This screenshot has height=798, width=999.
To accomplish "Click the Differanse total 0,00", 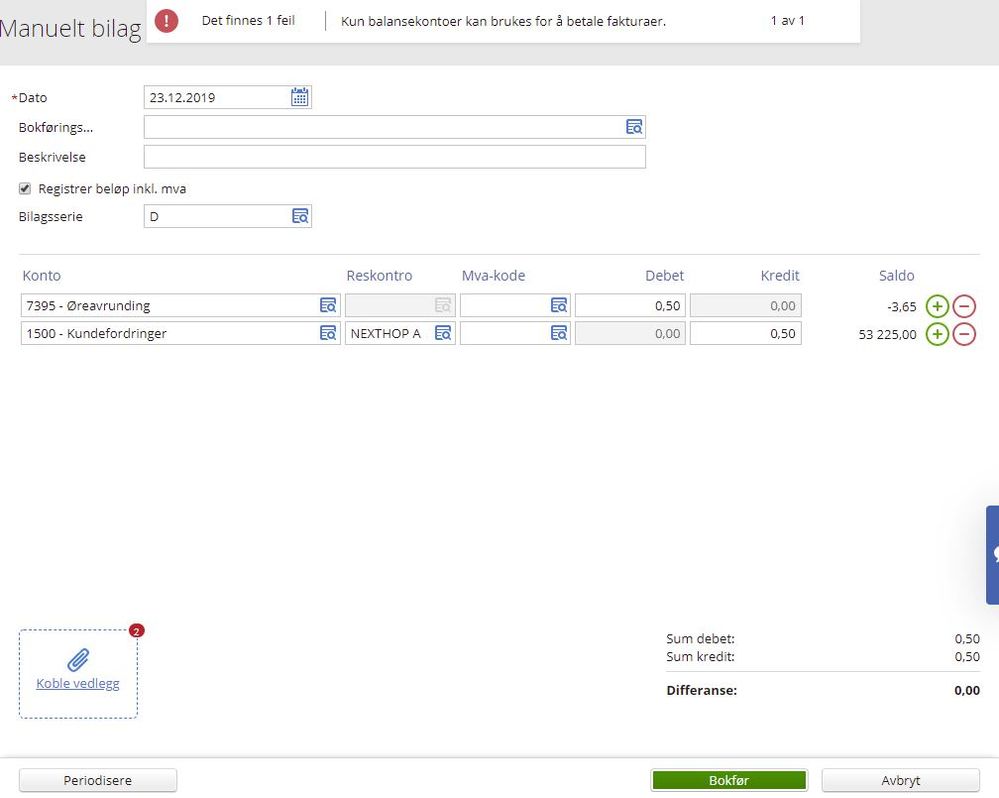I will pos(967,690).
